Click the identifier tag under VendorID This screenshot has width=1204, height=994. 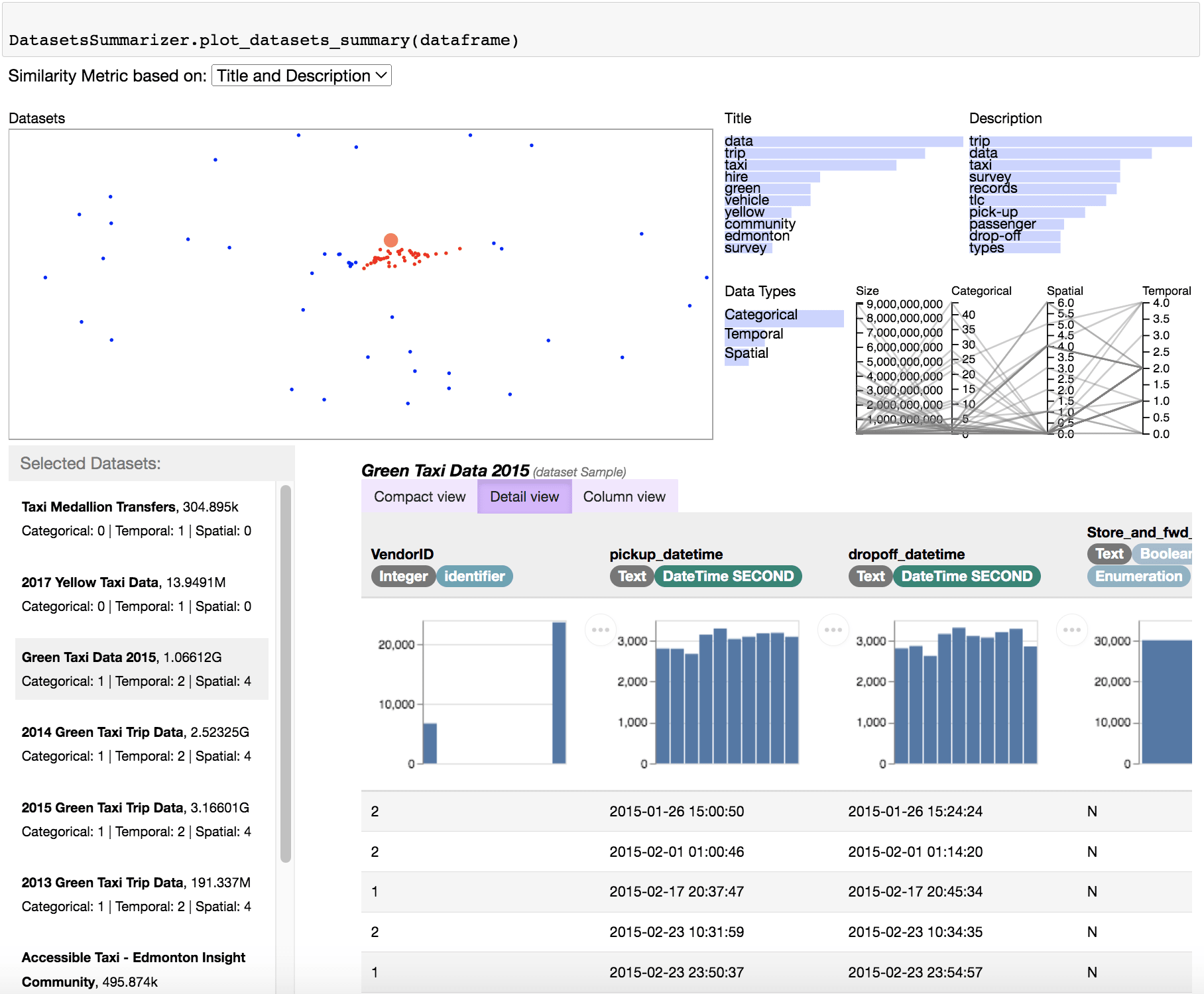(x=475, y=576)
